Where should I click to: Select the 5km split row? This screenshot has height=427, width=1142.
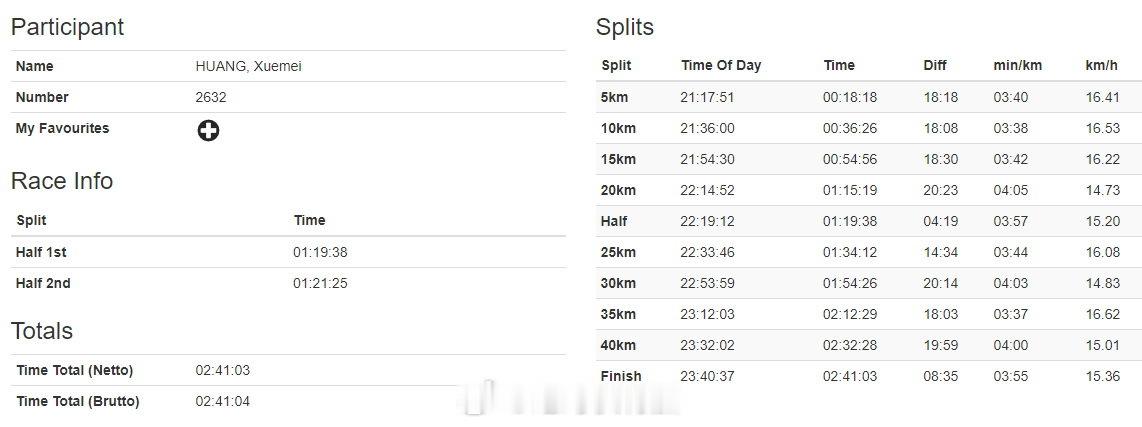868,97
